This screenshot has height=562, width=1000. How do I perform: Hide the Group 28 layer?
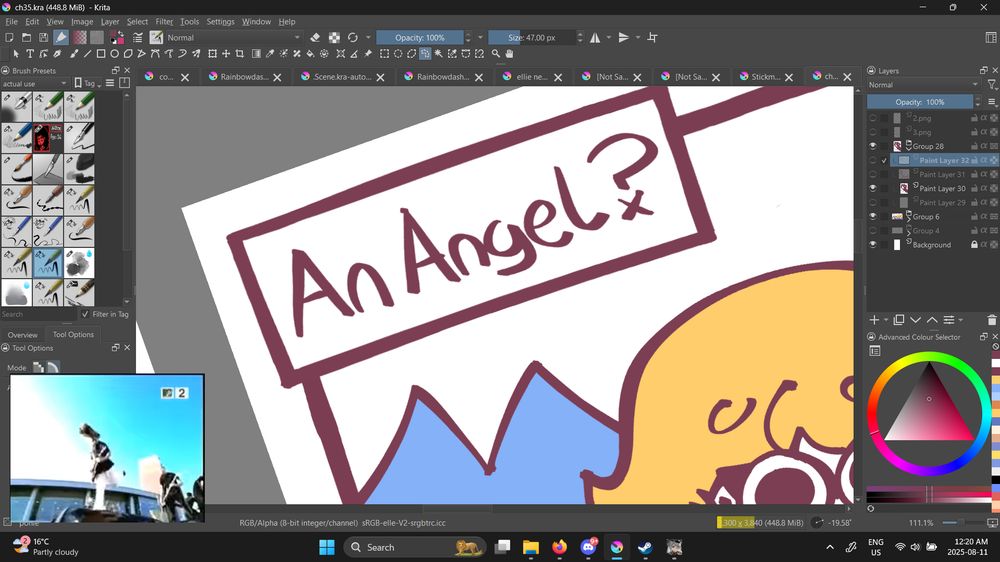pyautogui.click(x=872, y=146)
